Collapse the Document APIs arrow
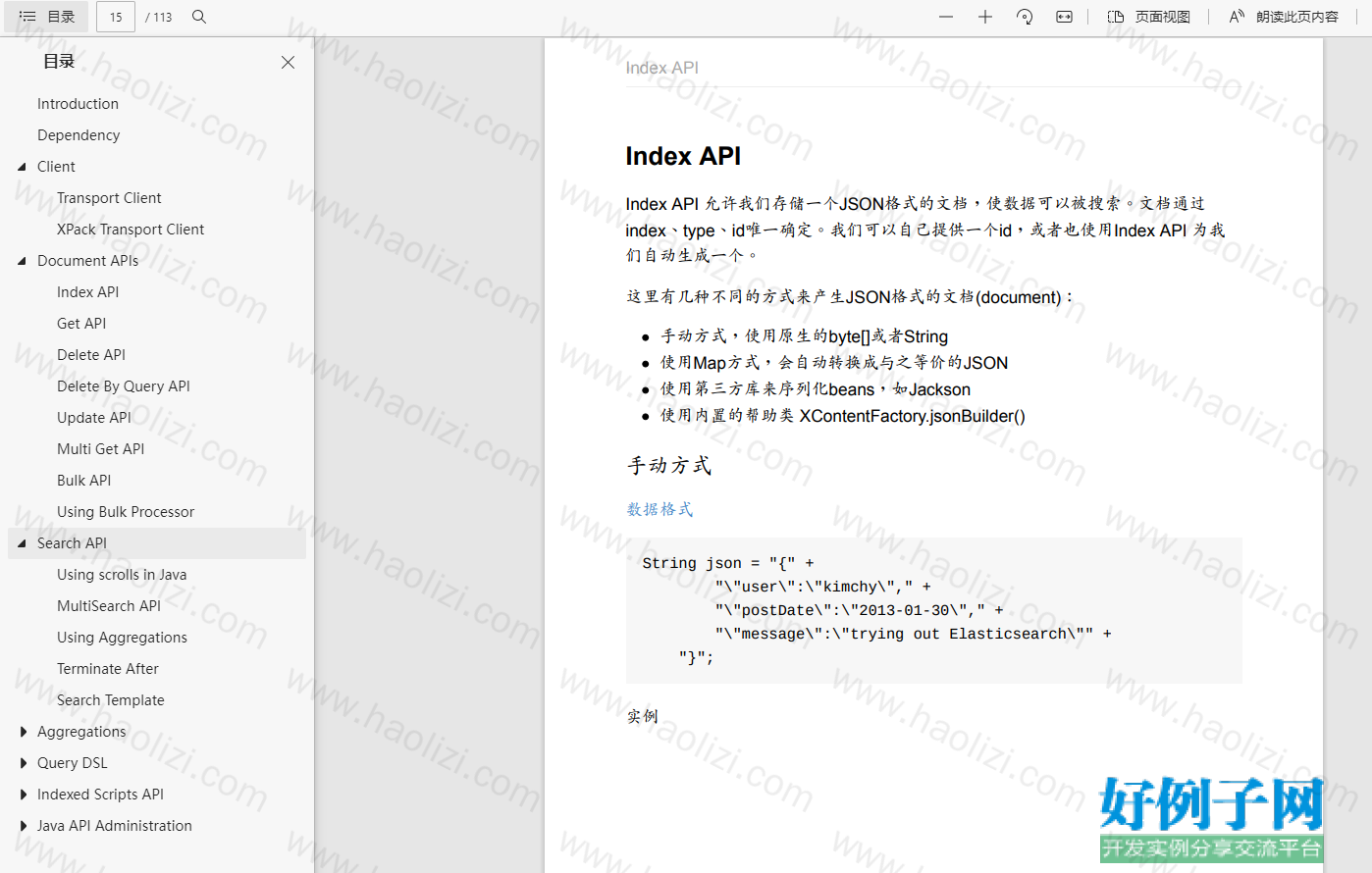Image resolution: width=1372 pixels, height=873 pixels. [x=22, y=261]
